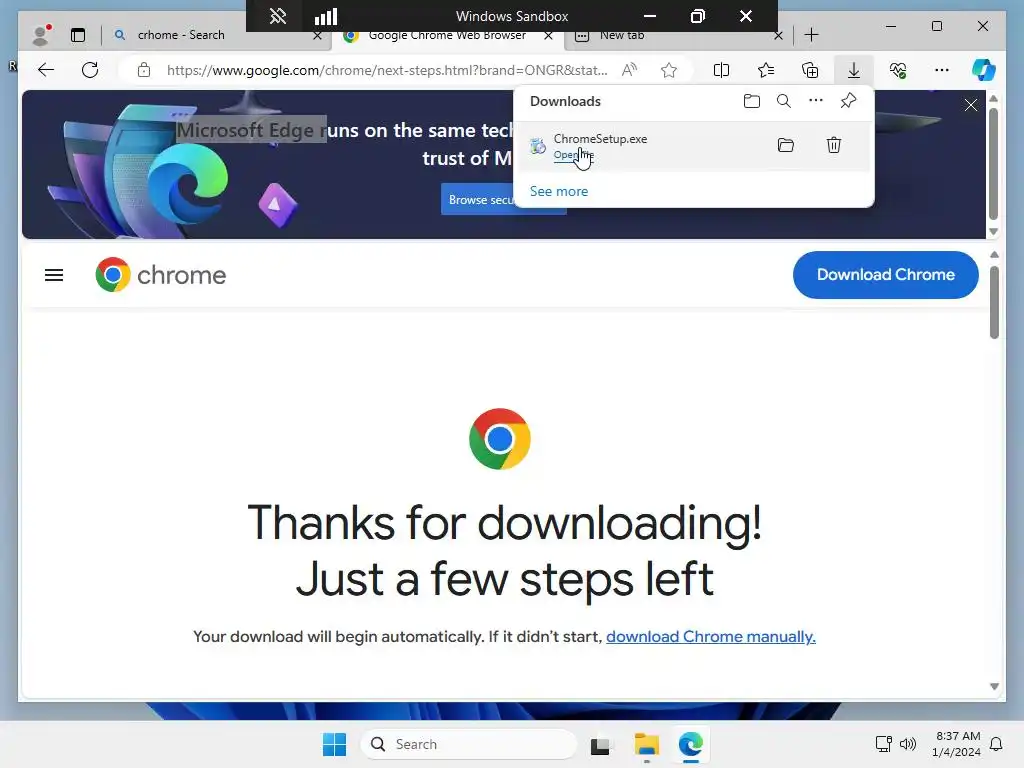Screen dimensions: 1024x768
Task: Click See more in Downloads panel
Action: [x=559, y=191]
